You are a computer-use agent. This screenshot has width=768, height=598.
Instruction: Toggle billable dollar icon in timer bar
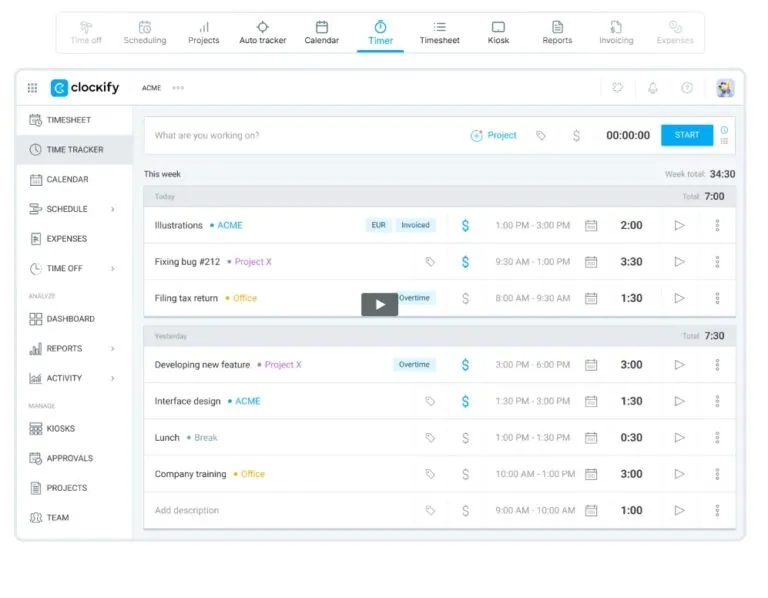pyautogui.click(x=576, y=135)
